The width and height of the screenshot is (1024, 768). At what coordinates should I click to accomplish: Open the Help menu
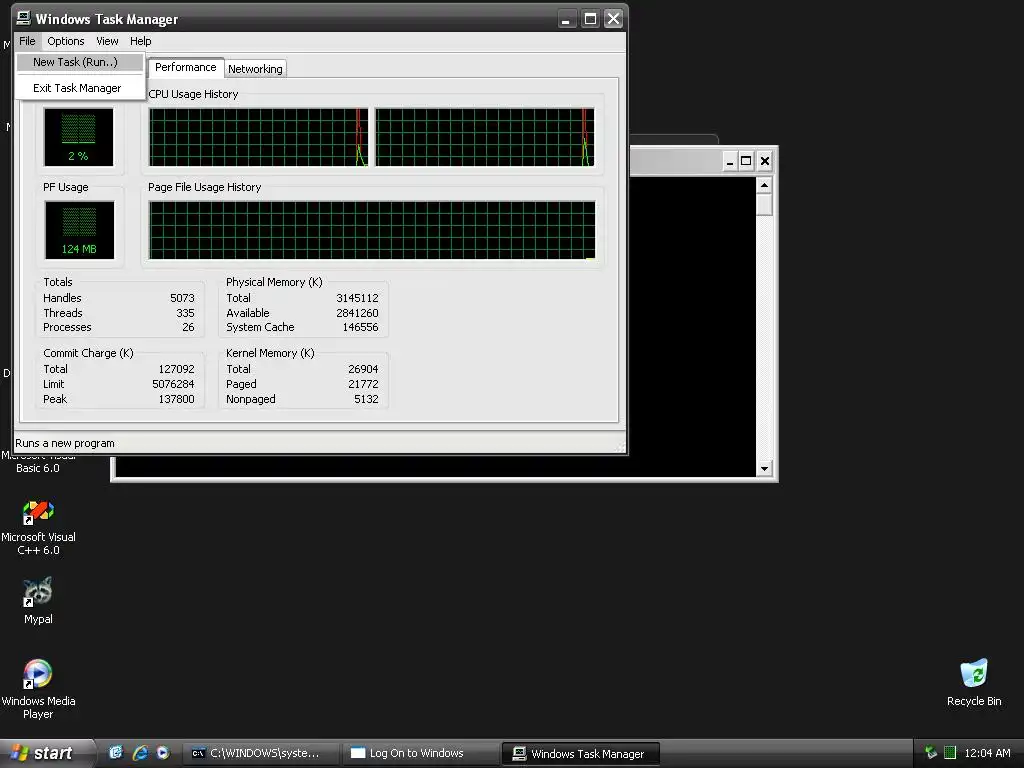[x=140, y=41]
